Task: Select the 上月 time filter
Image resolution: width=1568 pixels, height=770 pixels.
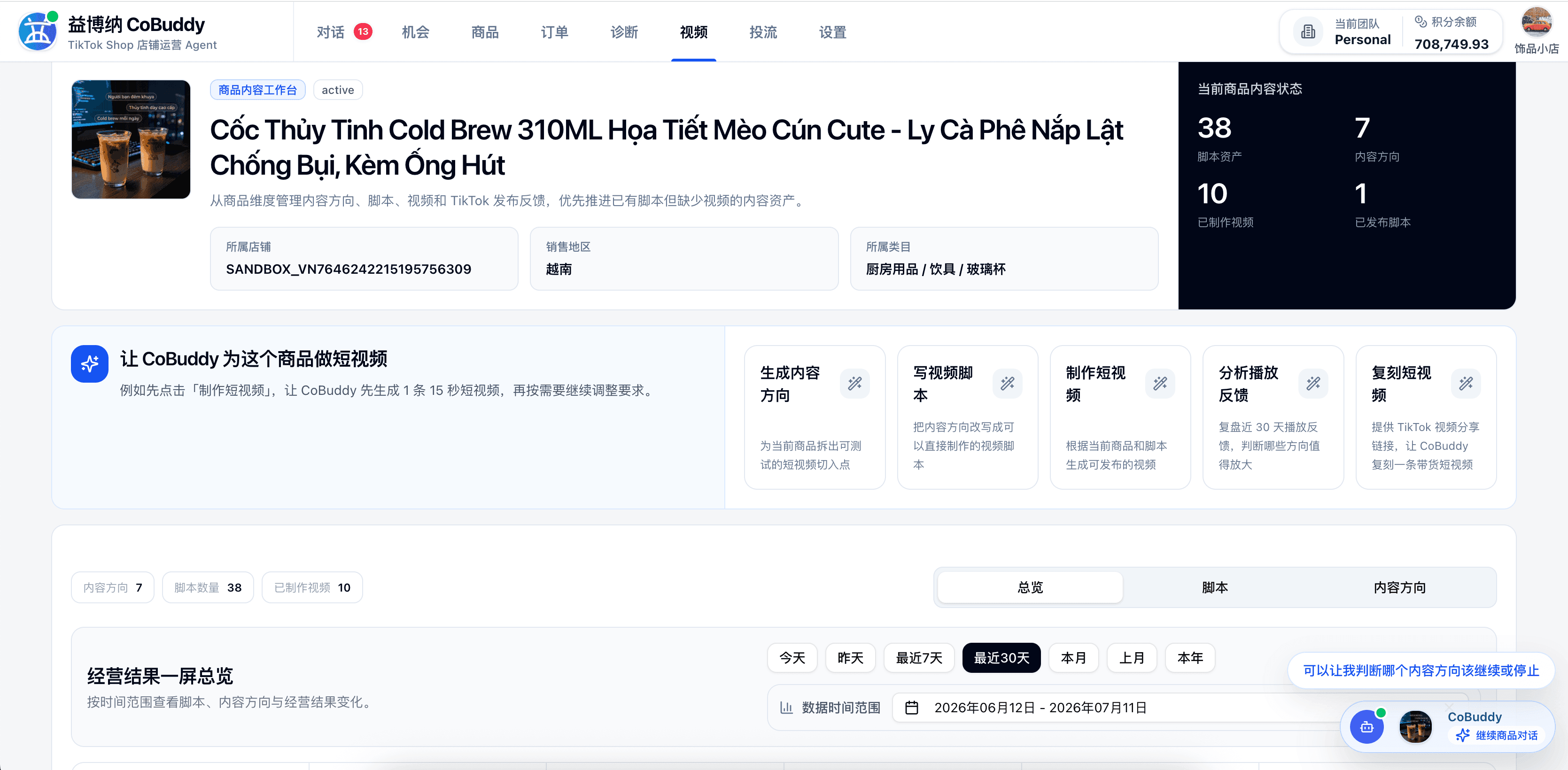Action: coord(1132,657)
